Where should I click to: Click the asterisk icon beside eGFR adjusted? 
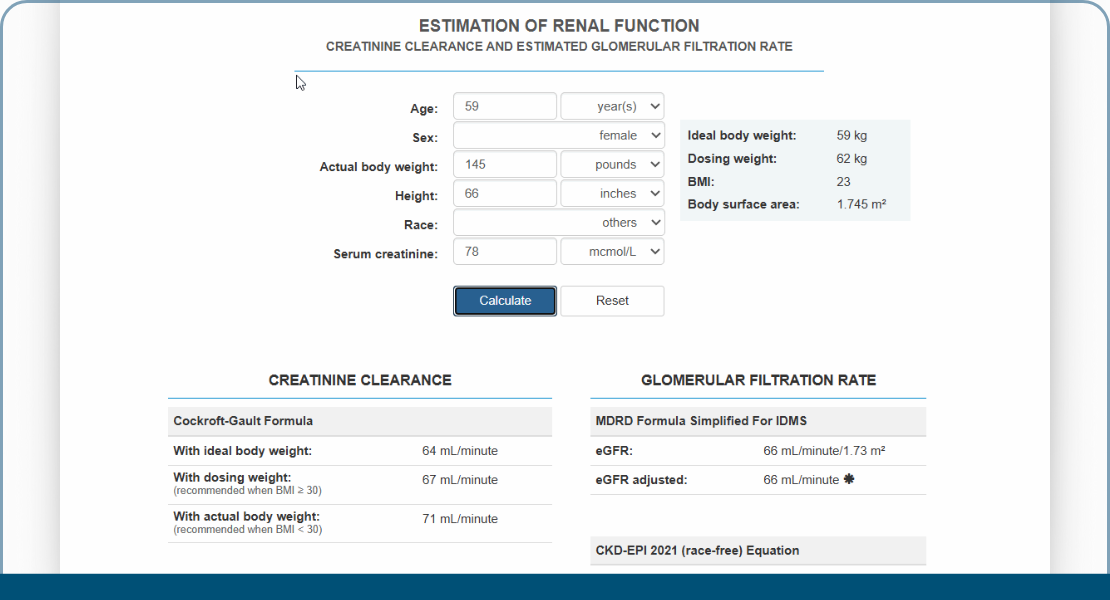tap(849, 480)
